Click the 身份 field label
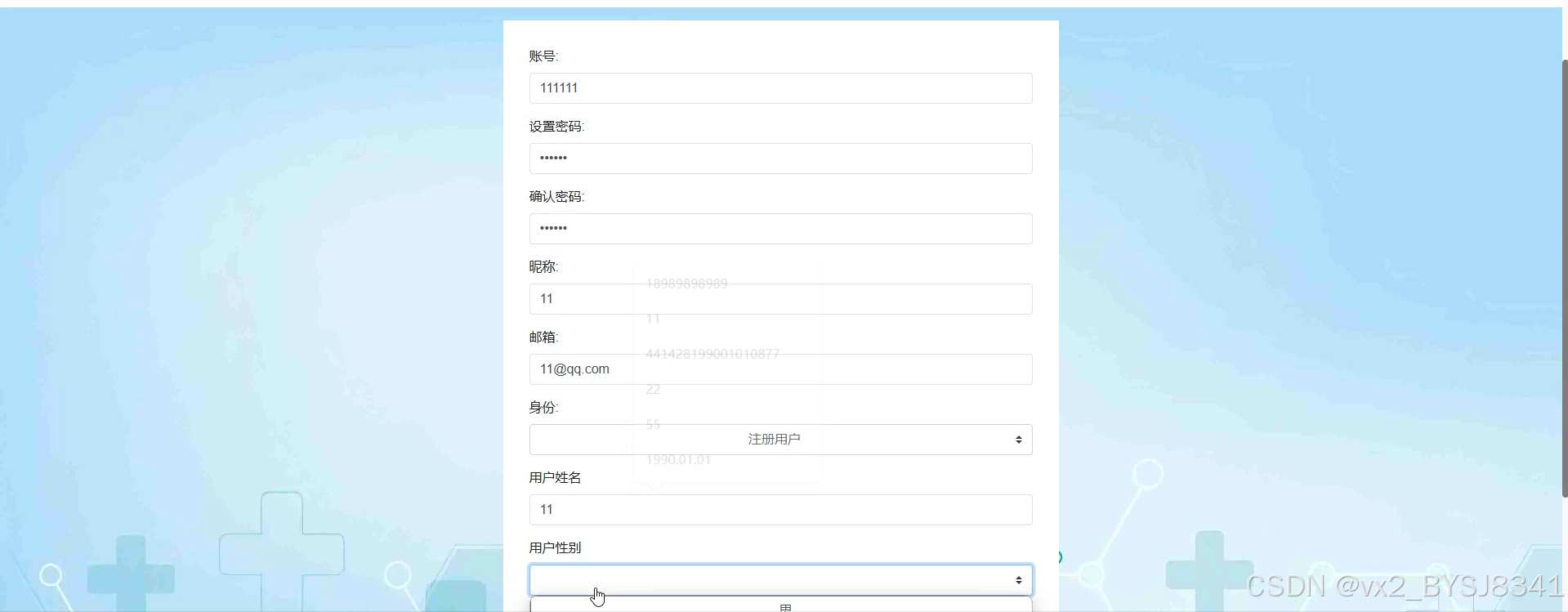1568x612 pixels. tap(543, 408)
